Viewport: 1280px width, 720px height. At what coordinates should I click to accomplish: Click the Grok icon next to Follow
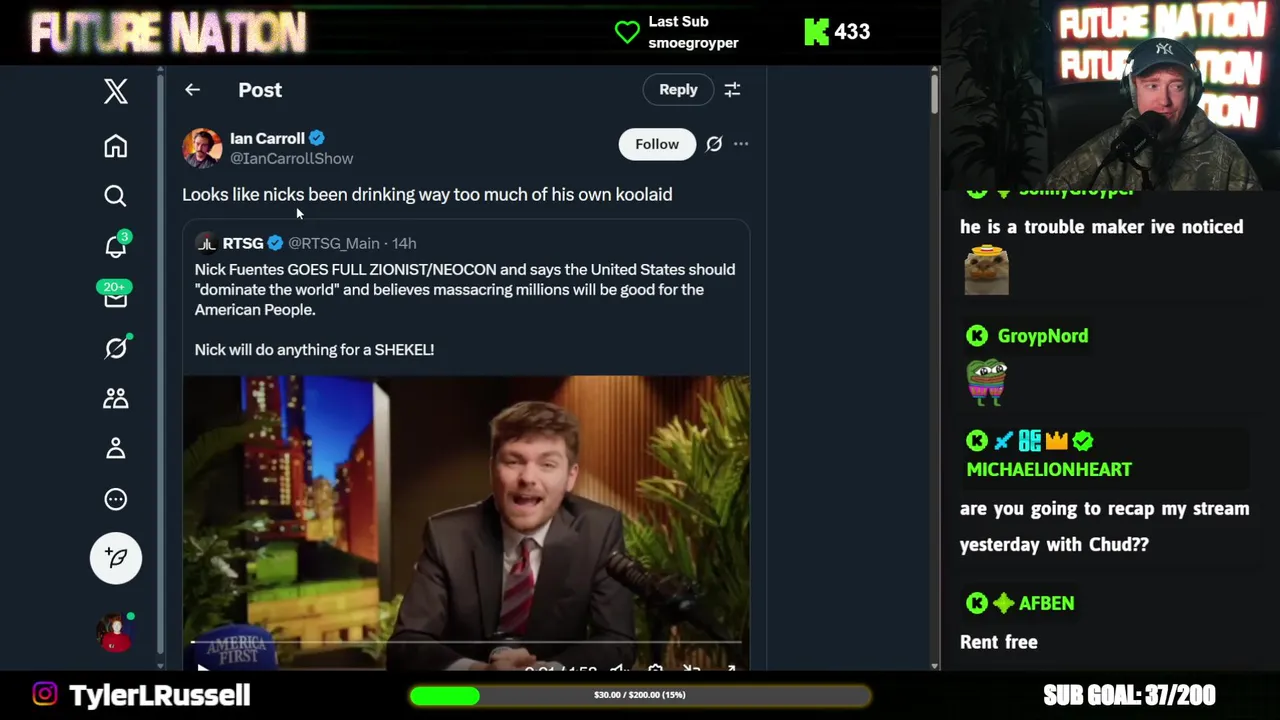(714, 144)
